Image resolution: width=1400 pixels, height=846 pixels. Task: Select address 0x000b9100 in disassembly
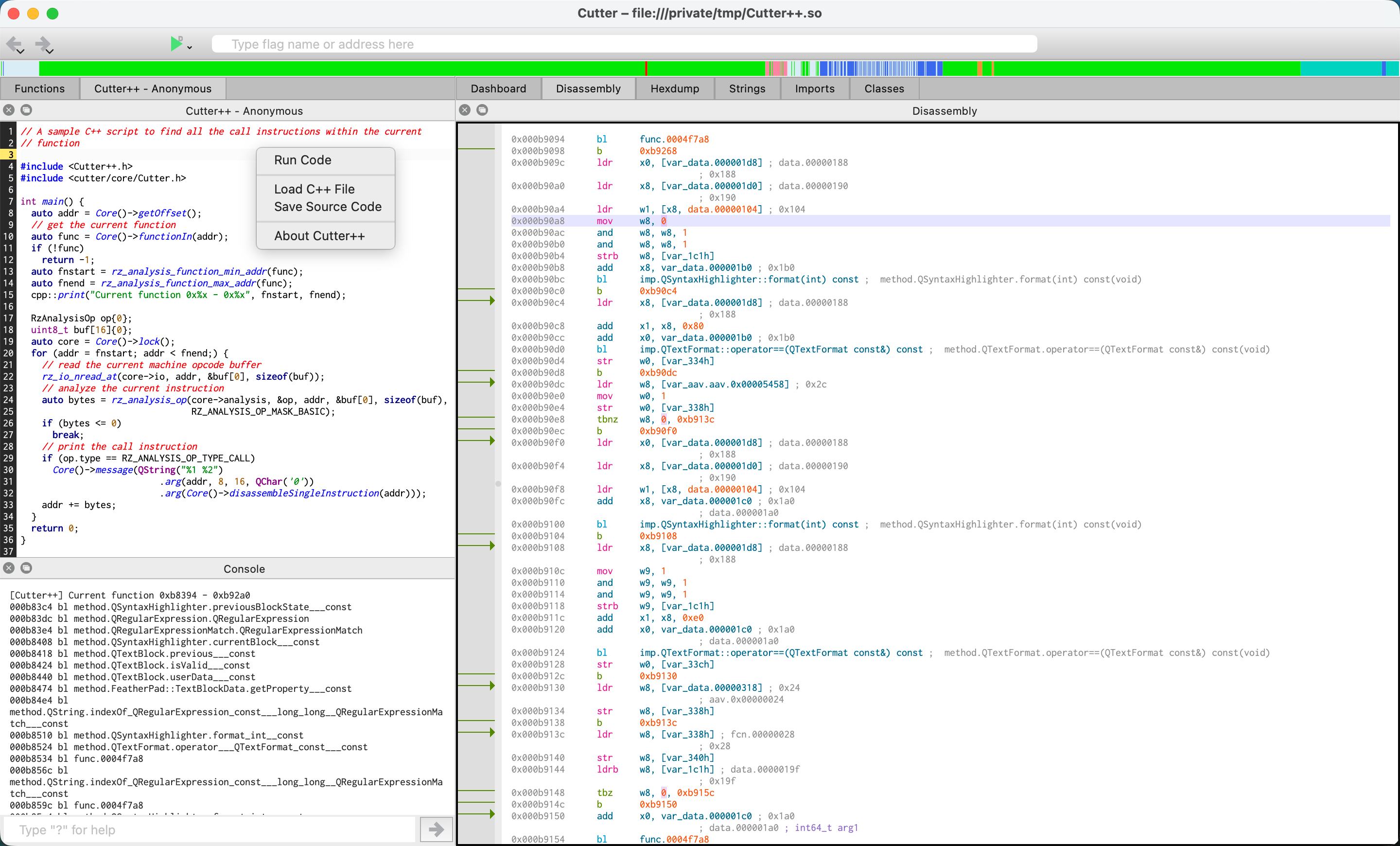[x=538, y=525]
